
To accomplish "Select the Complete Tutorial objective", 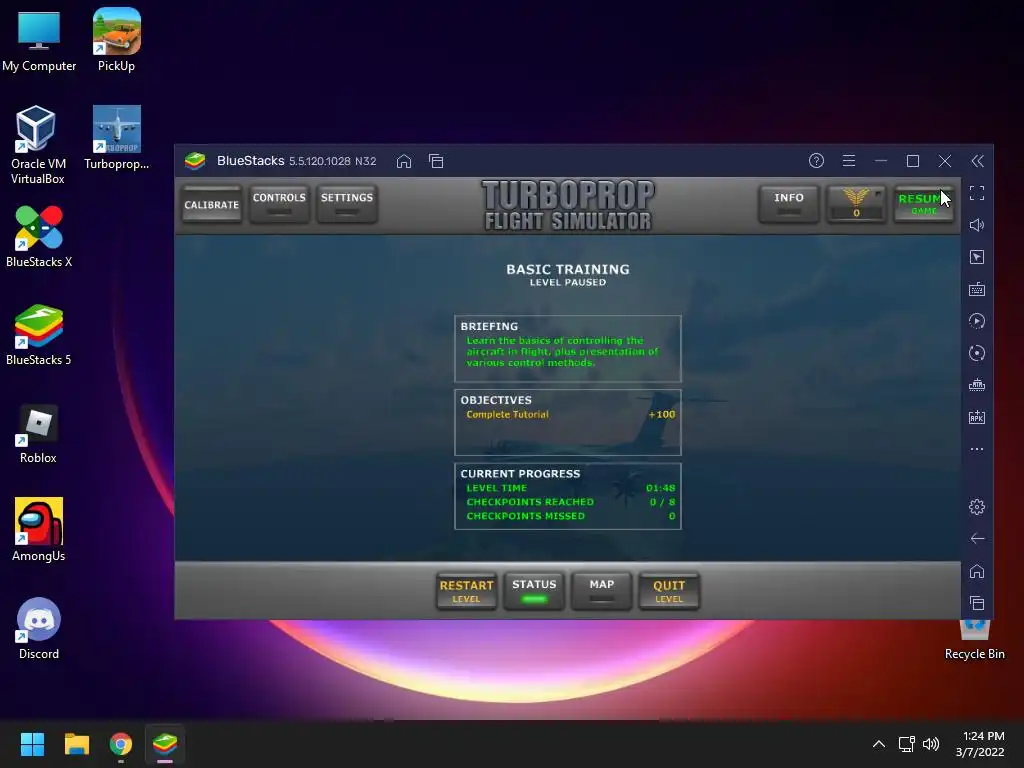I will [571, 414].
